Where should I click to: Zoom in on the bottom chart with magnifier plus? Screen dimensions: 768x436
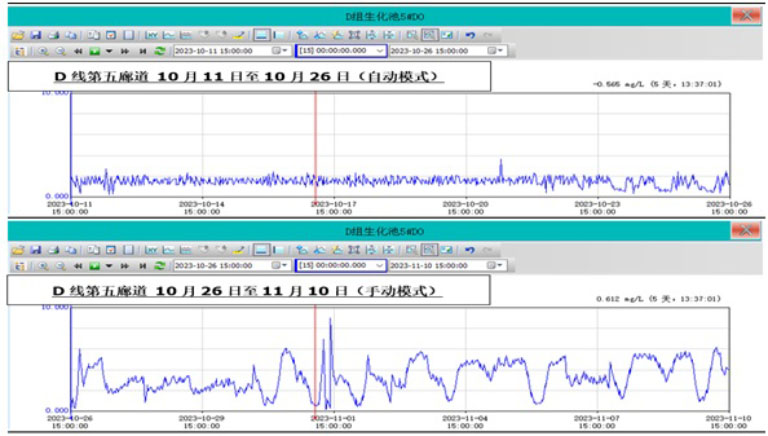[43, 266]
